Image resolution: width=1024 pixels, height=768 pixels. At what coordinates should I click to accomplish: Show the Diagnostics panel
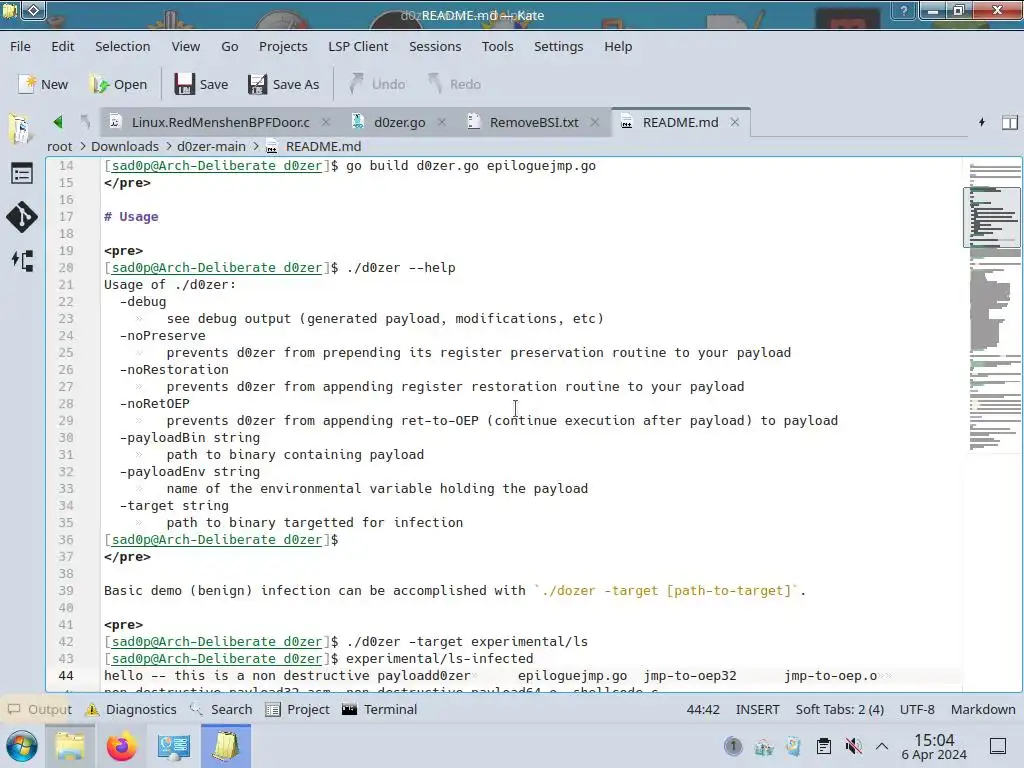pyautogui.click(x=131, y=709)
